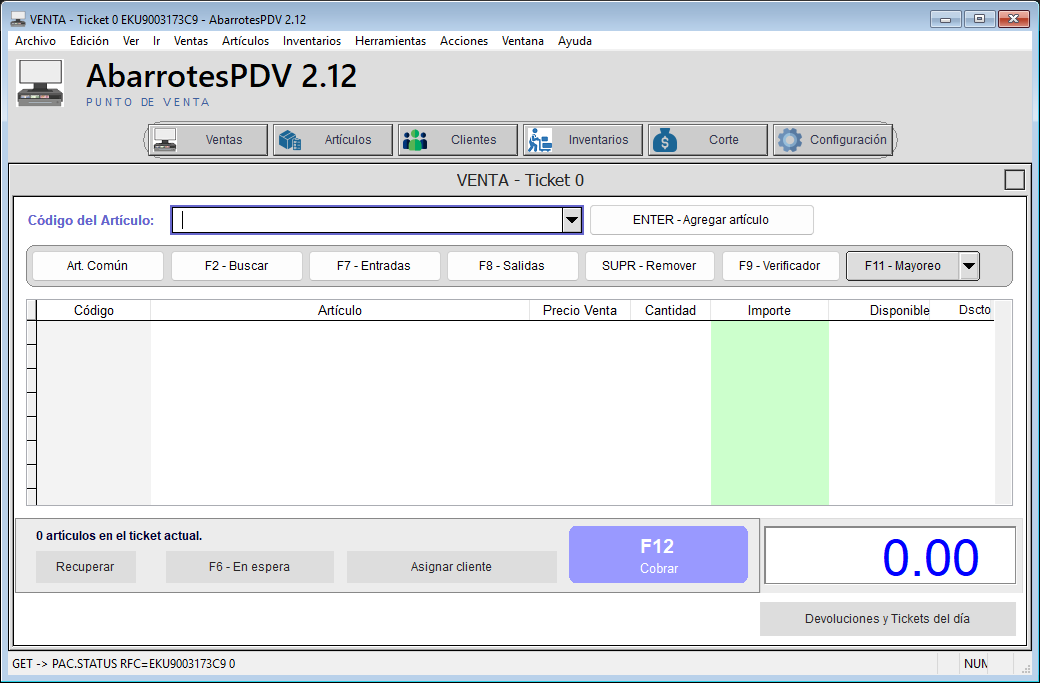Focus the Código del Artículo input field

[367, 220]
